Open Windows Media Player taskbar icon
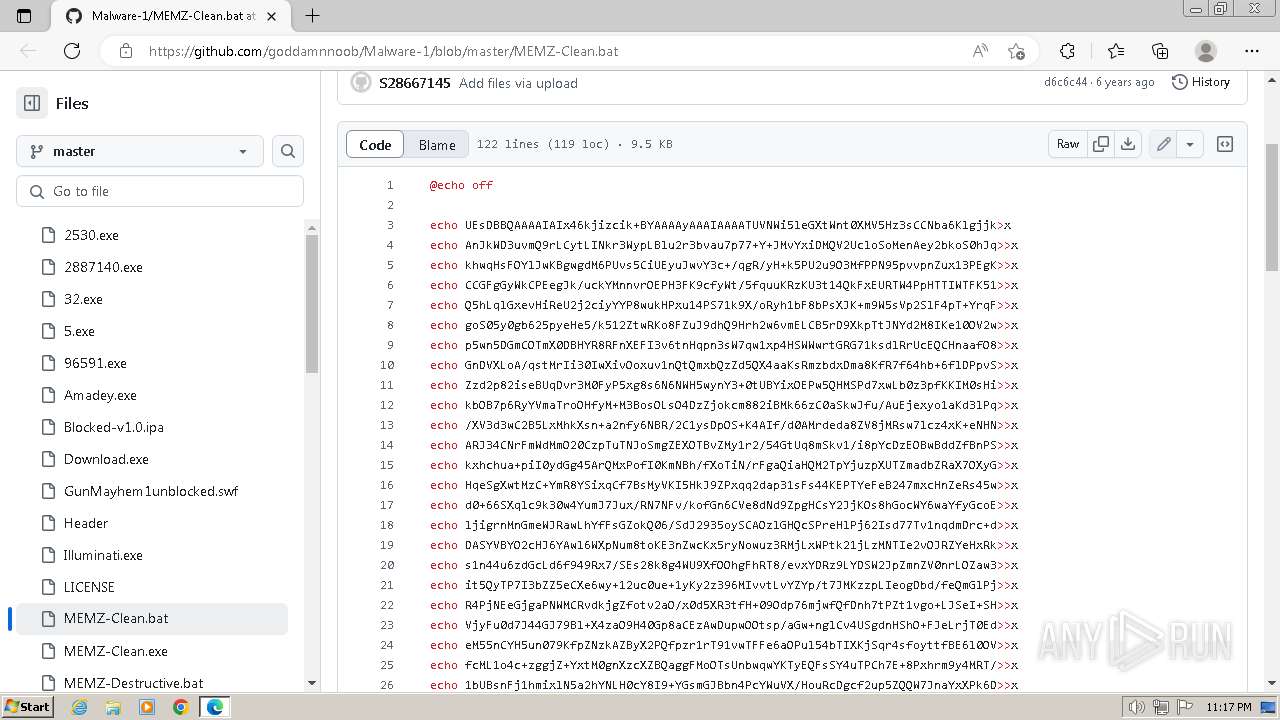This screenshot has width=1280, height=720. [x=147, y=707]
